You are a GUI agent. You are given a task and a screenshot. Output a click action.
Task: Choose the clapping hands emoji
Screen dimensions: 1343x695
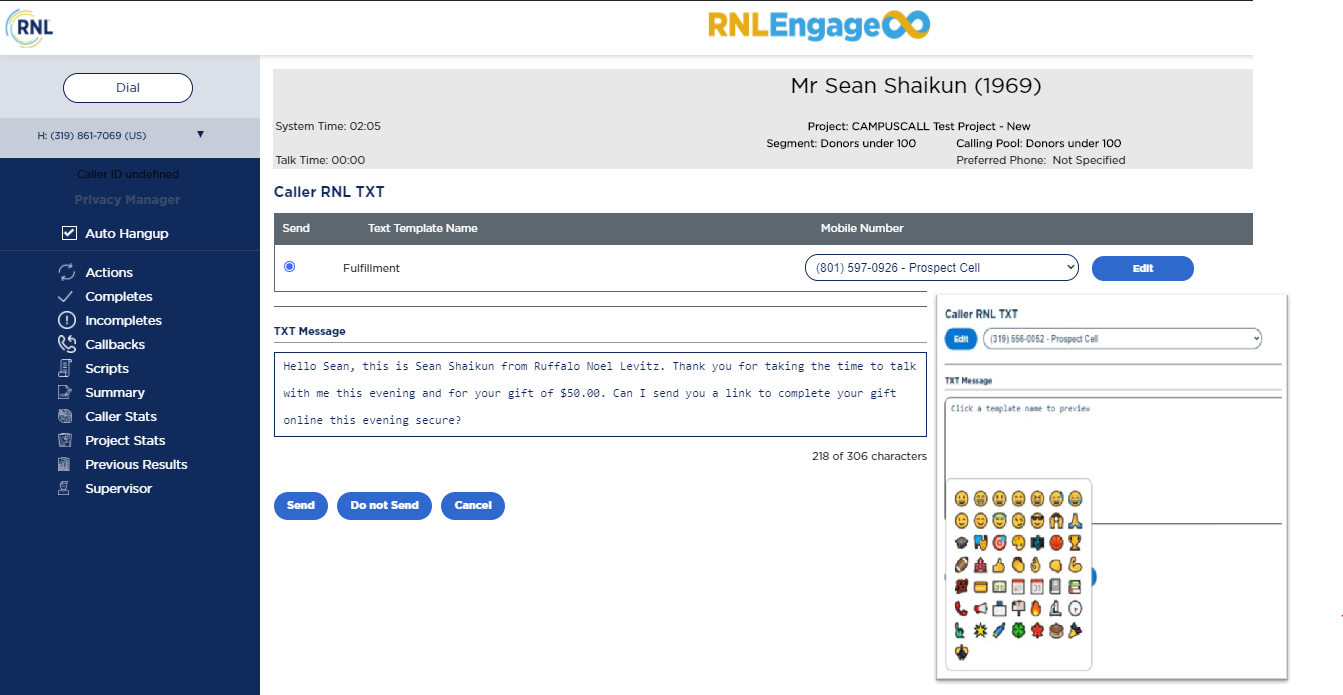pos(1018,565)
